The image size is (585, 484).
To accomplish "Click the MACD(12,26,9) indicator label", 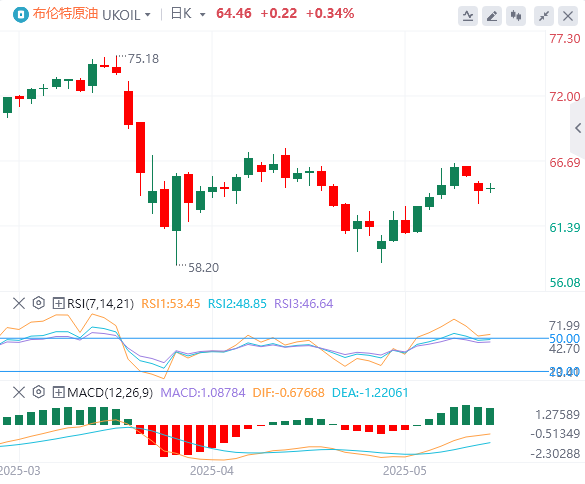I will (110, 393).
